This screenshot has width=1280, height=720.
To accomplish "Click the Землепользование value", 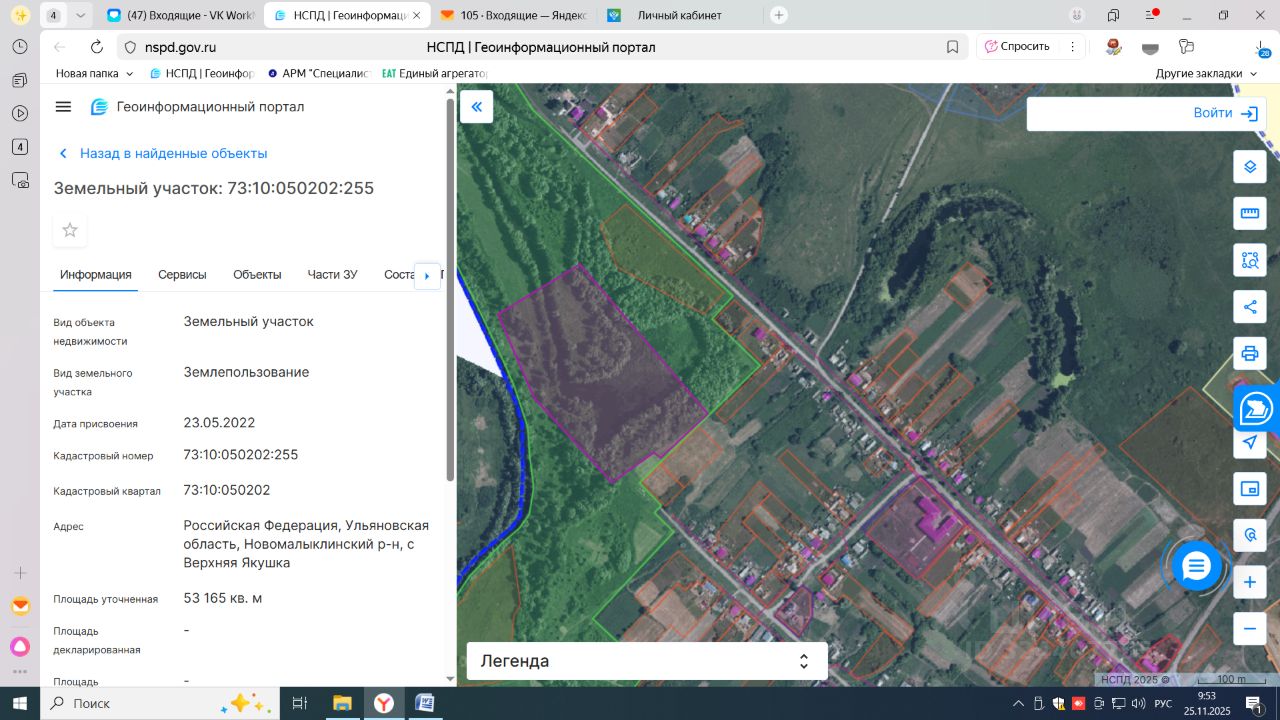I will tap(246, 372).
